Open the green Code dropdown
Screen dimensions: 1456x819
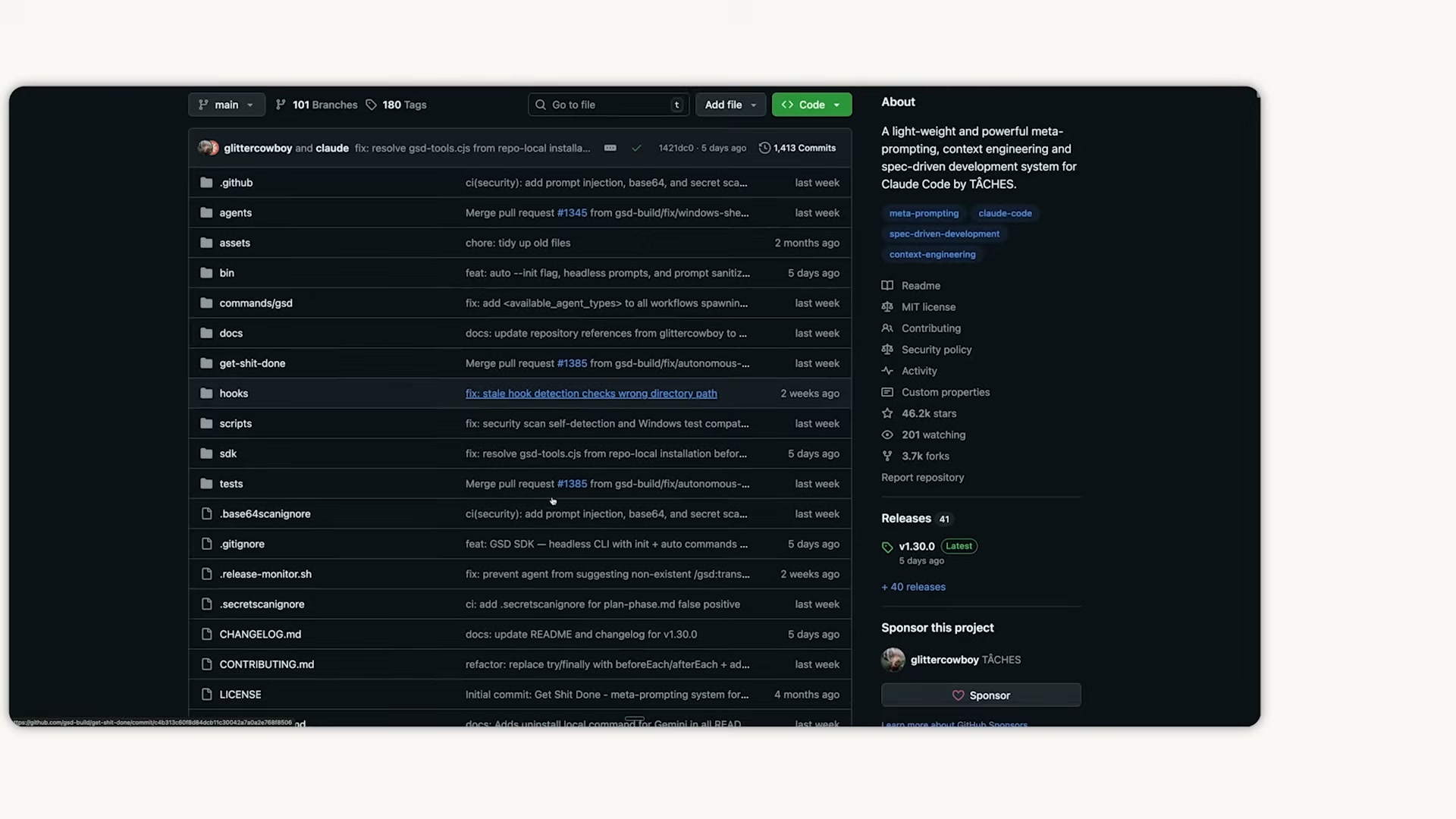pyautogui.click(x=811, y=105)
